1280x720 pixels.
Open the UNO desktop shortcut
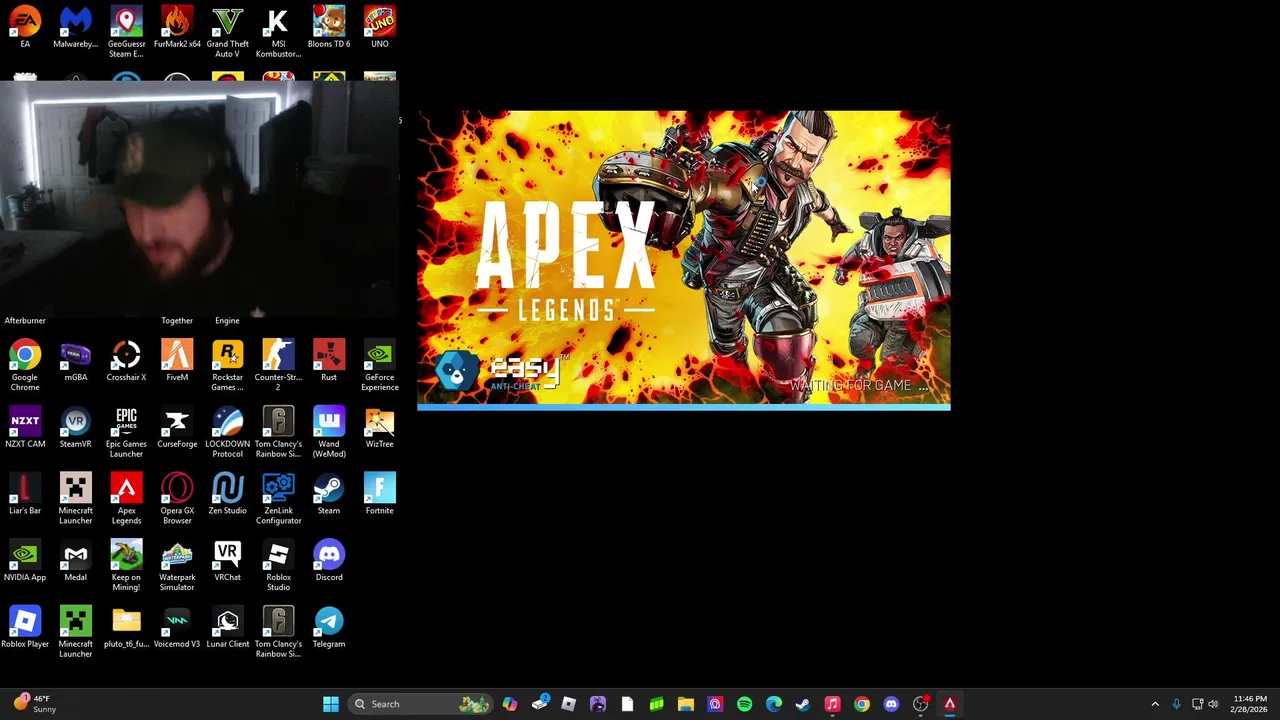point(380,27)
